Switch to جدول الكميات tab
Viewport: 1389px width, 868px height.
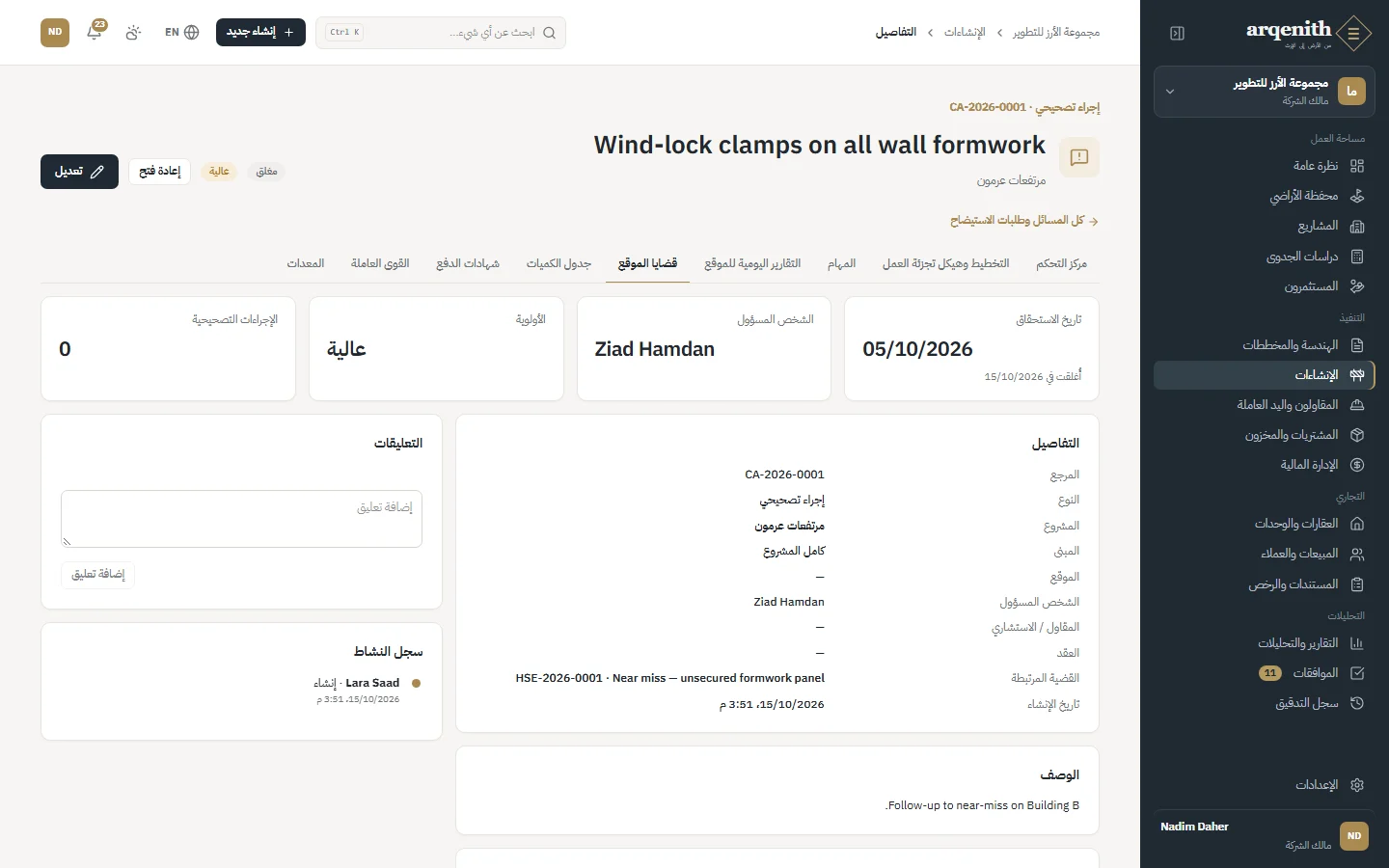[558, 263]
